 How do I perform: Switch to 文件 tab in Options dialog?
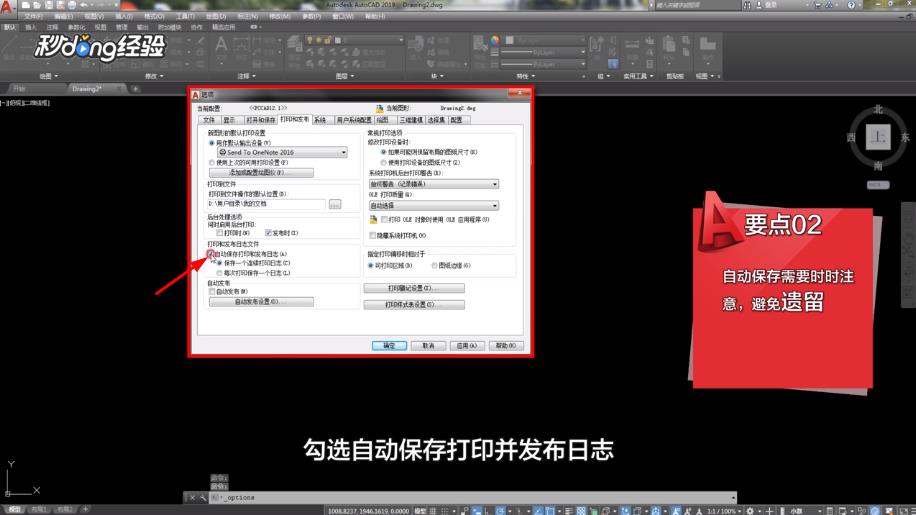click(x=209, y=120)
